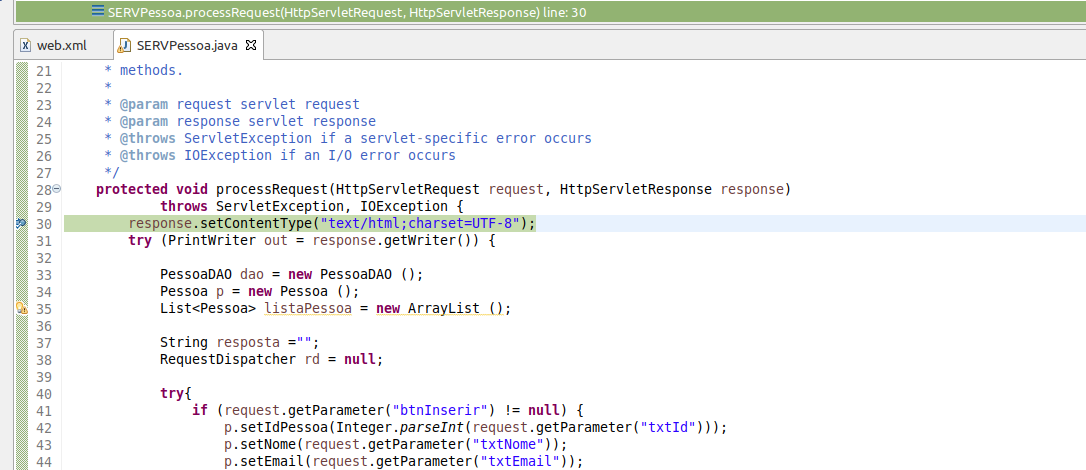Click the setEmail call on line 44
The height and width of the screenshot is (470, 1086).
(272, 462)
